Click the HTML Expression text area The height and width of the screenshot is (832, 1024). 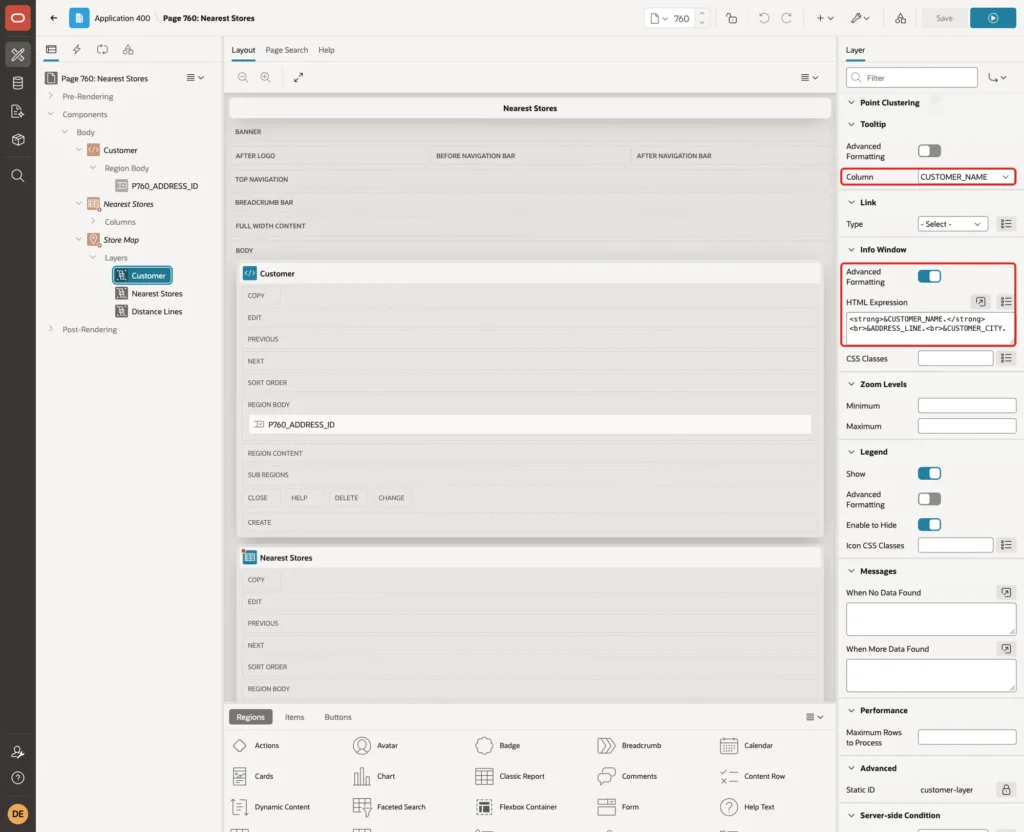(x=930, y=327)
